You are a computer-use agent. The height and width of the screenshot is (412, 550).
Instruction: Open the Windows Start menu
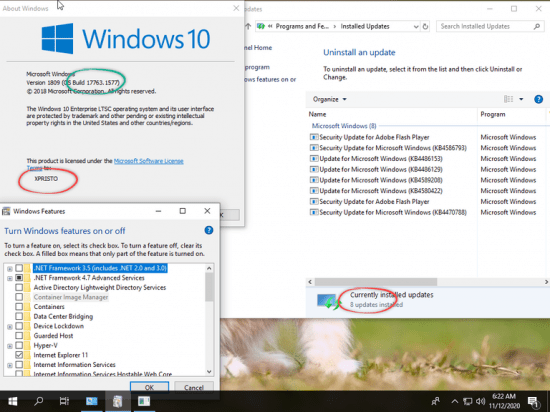[x=13, y=401]
